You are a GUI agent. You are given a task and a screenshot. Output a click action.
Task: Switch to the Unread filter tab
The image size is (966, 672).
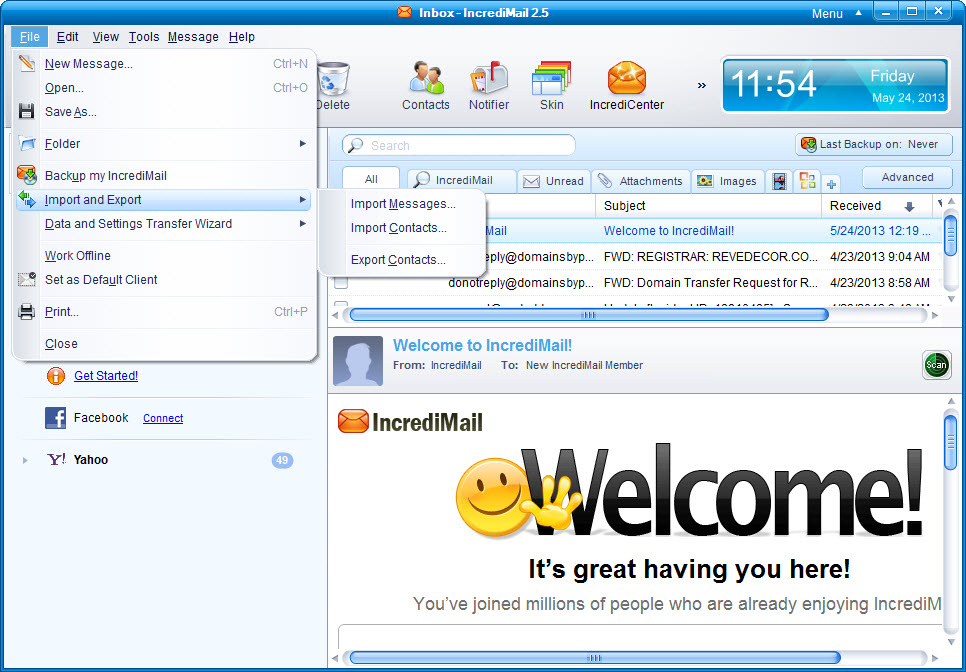[554, 181]
